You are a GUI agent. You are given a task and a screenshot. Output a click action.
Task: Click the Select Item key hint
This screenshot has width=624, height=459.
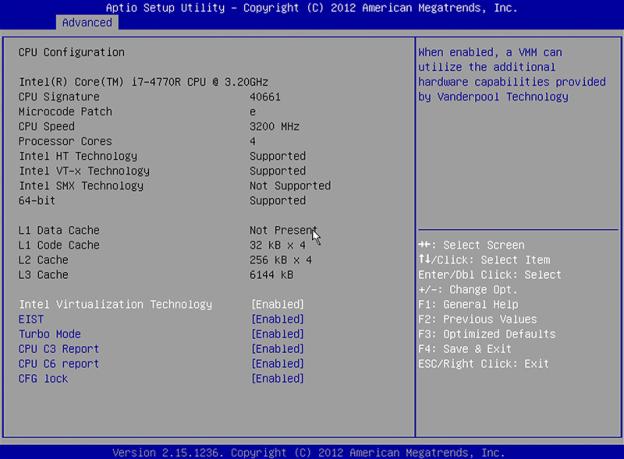[484, 260]
